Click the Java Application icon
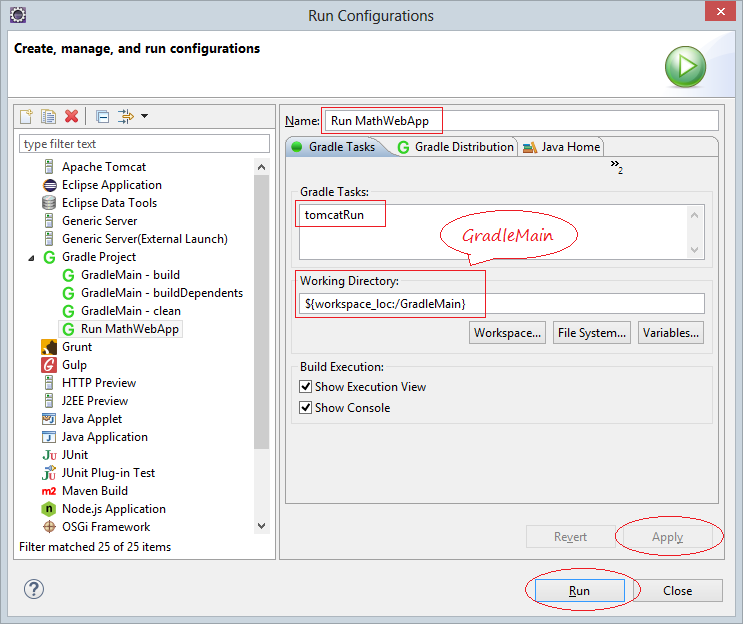 49,437
